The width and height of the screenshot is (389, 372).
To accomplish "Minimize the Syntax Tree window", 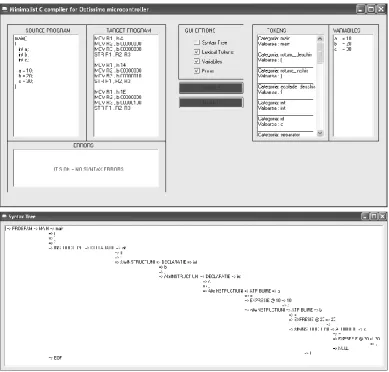I will [365, 217].
